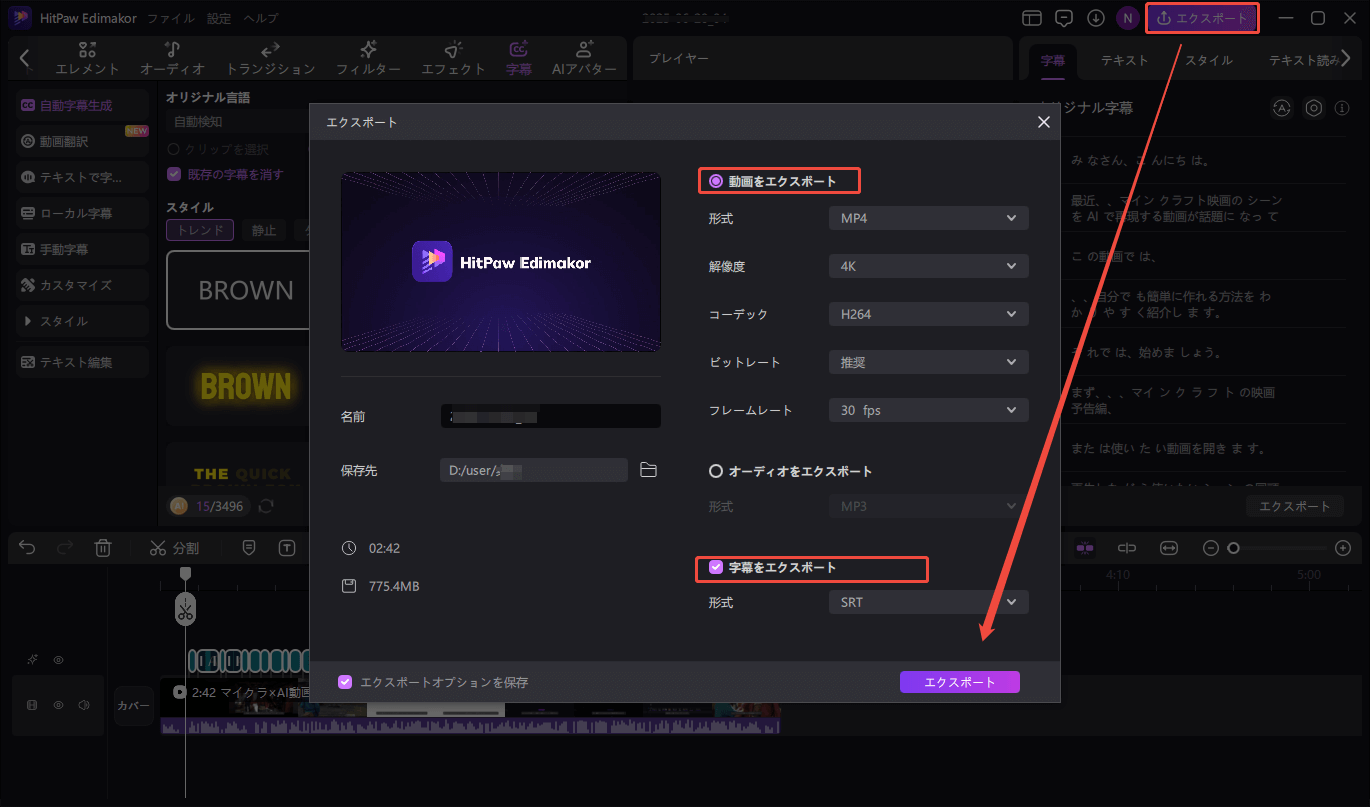This screenshot has height=807, width=1370.
Task: Click the marker icon in the timeline toolbar
Action: (249, 547)
